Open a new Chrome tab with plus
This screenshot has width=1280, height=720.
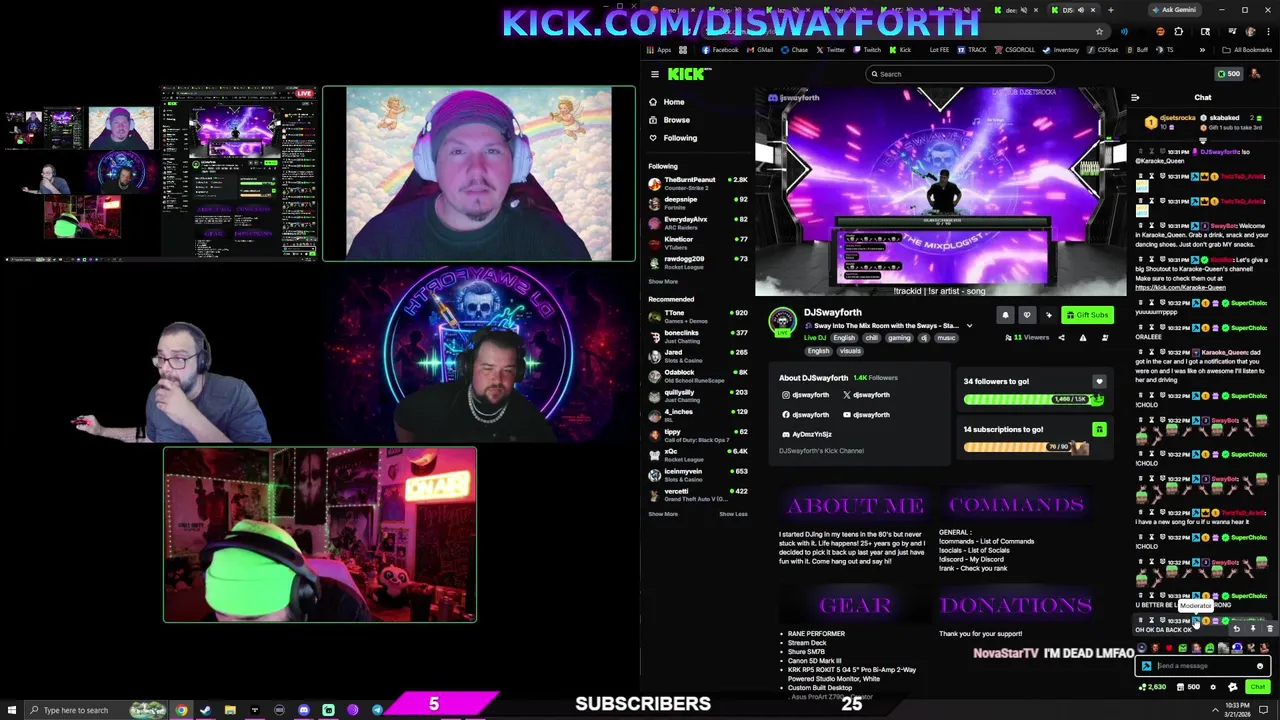click(x=1110, y=10)
